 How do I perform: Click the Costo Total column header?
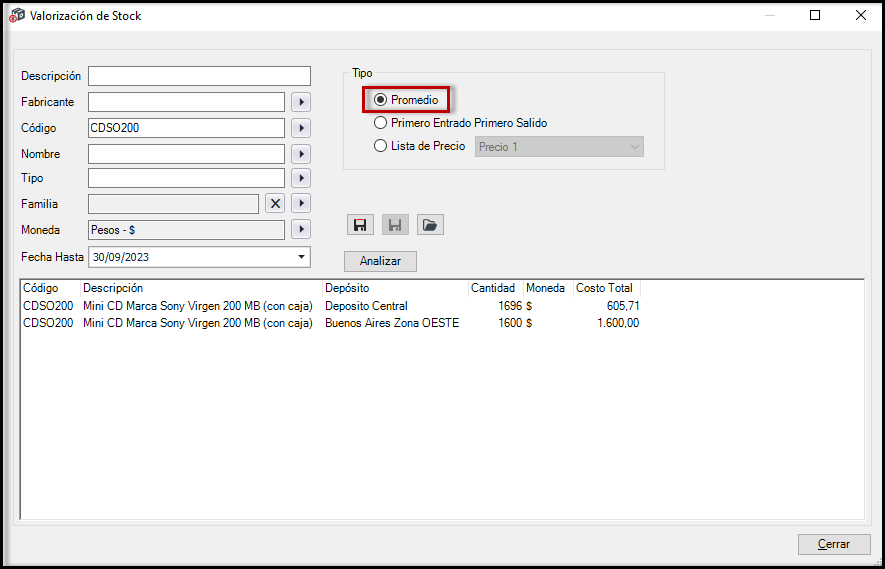pyautogui.click(x=607, y=288)
